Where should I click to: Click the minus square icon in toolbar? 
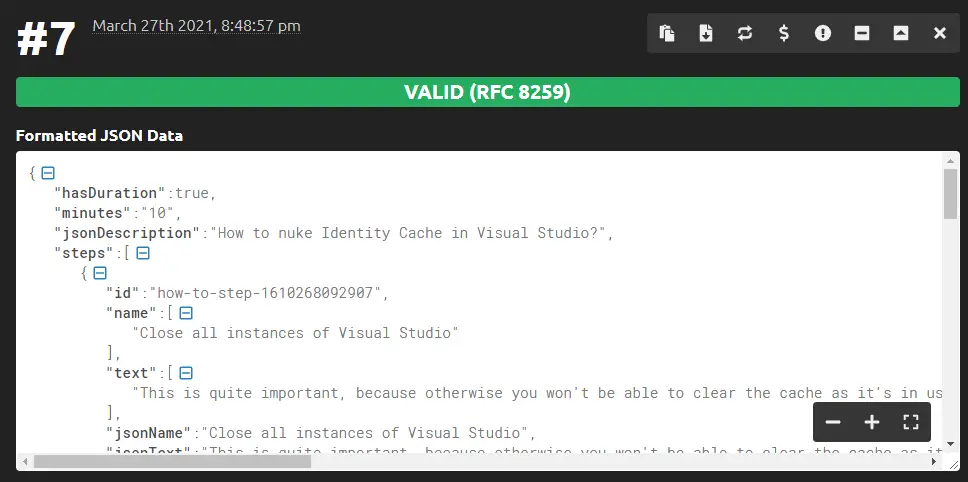coord(862,33)
